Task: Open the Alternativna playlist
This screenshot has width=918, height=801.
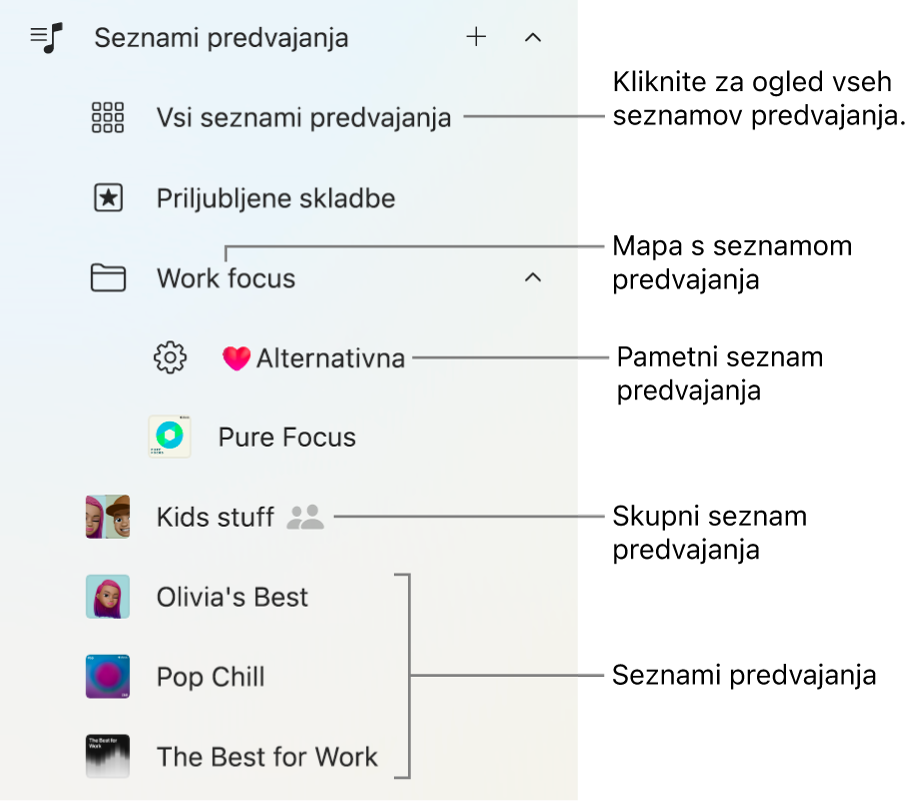Action: click(331, 357)
